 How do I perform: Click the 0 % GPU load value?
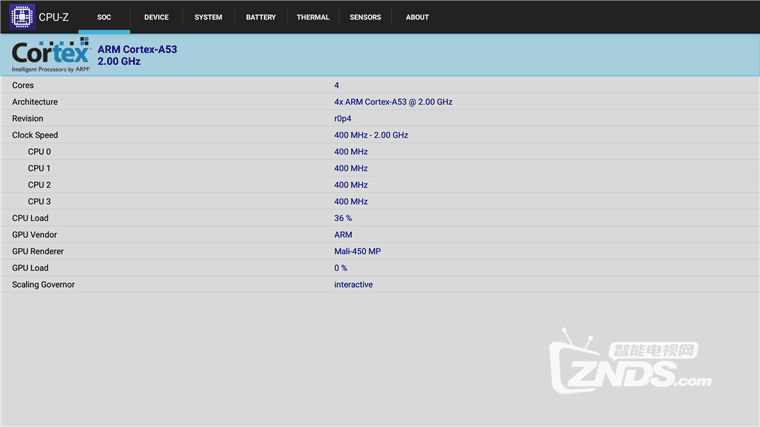[340, 268]
